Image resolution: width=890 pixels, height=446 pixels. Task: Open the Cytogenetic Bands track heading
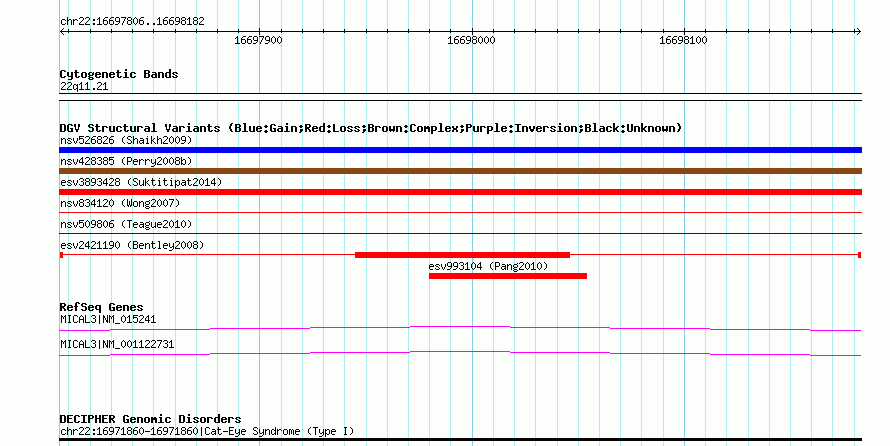(119, 74)
